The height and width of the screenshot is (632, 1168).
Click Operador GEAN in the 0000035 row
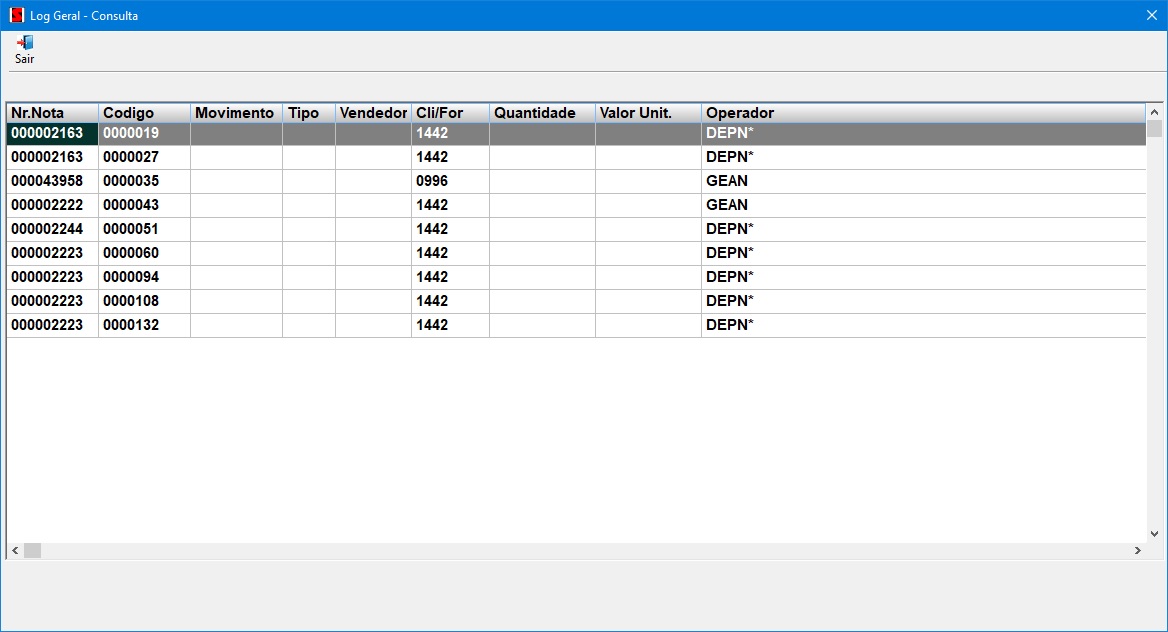[x=924, y=181]
